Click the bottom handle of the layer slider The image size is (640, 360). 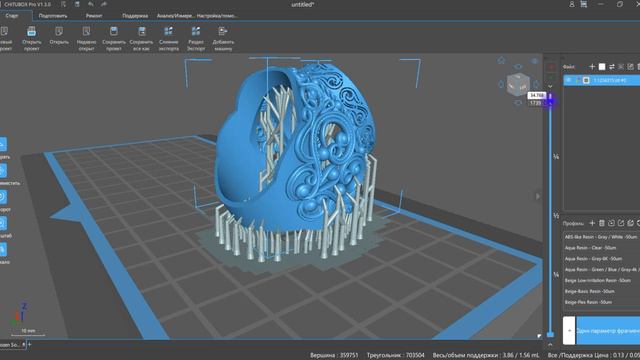click(550, 335)
